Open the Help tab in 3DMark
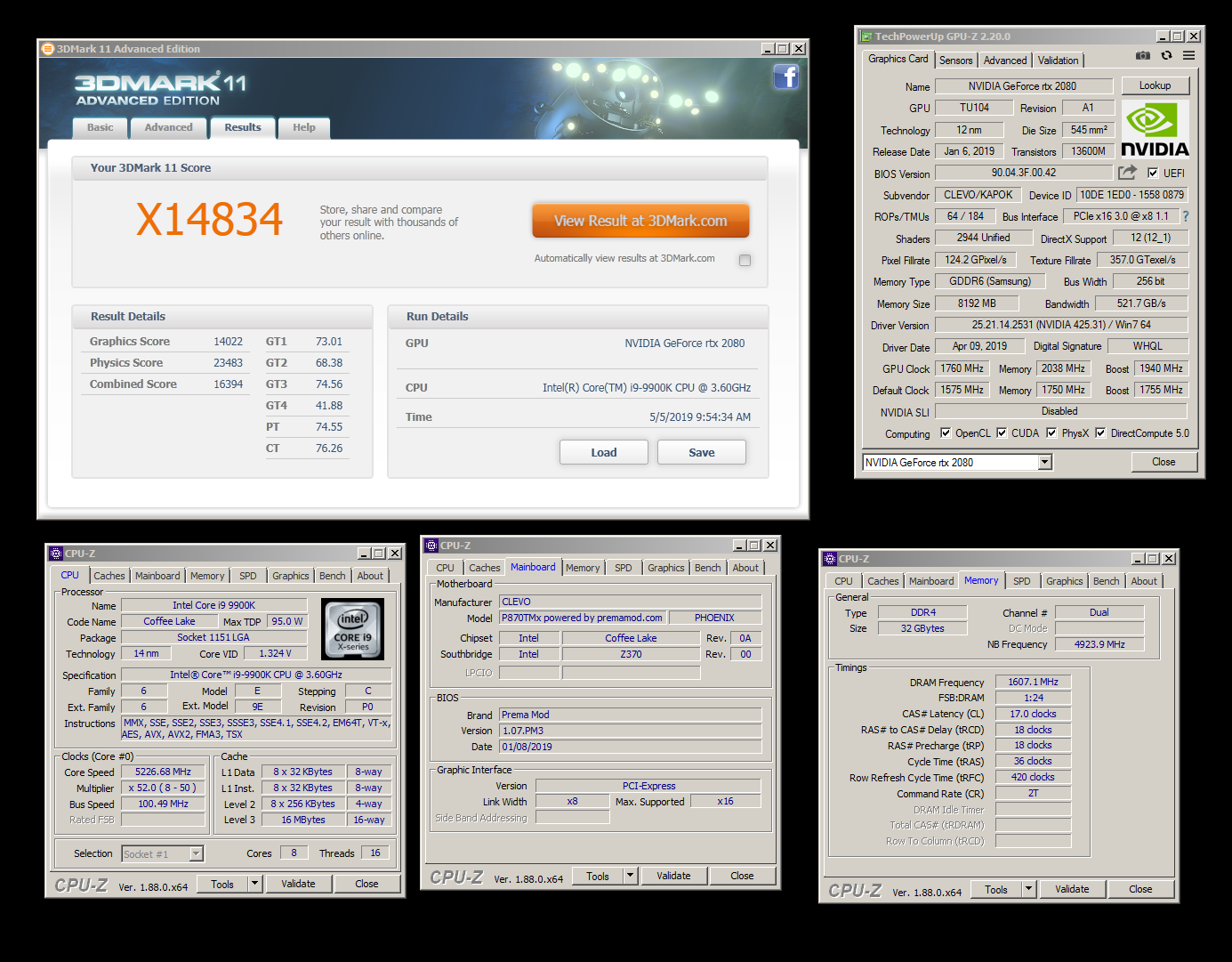The width and height of the screenshot is (1232, 962). [x=304, y=127]
